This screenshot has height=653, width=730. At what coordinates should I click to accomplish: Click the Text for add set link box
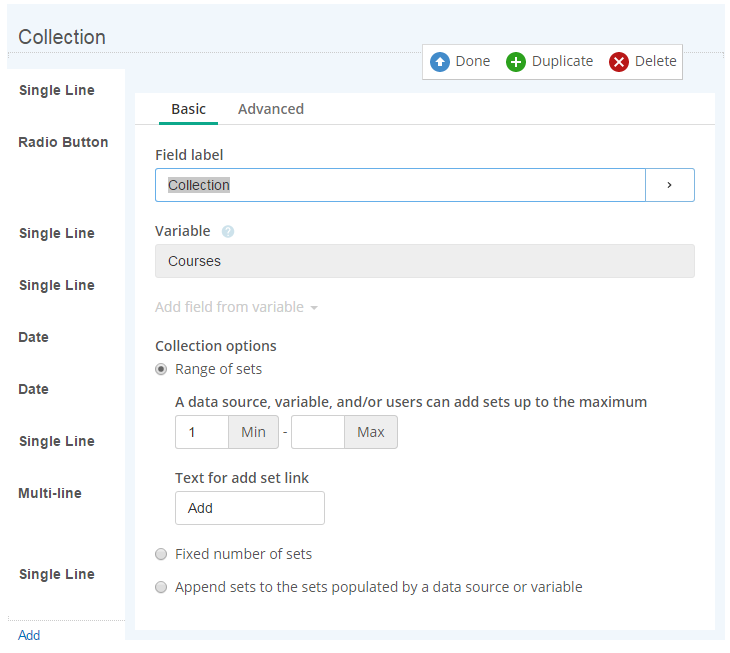tap(250, 508)
